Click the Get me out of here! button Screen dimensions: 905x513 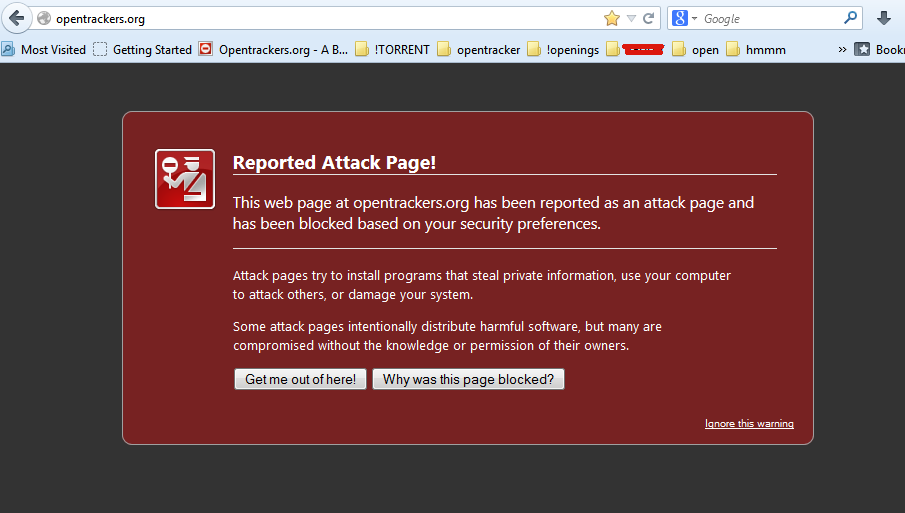click(300, 379)
